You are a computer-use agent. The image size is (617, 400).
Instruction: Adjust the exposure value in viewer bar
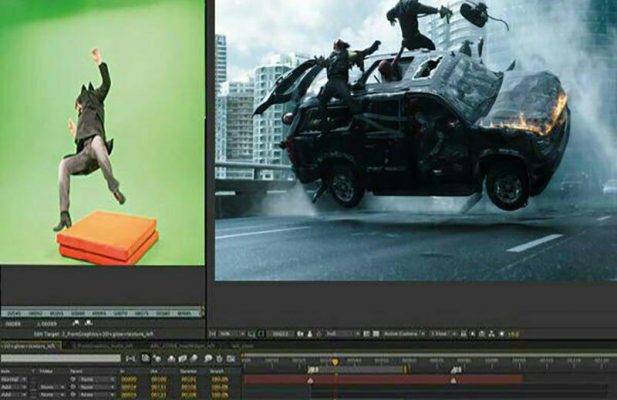513,334
